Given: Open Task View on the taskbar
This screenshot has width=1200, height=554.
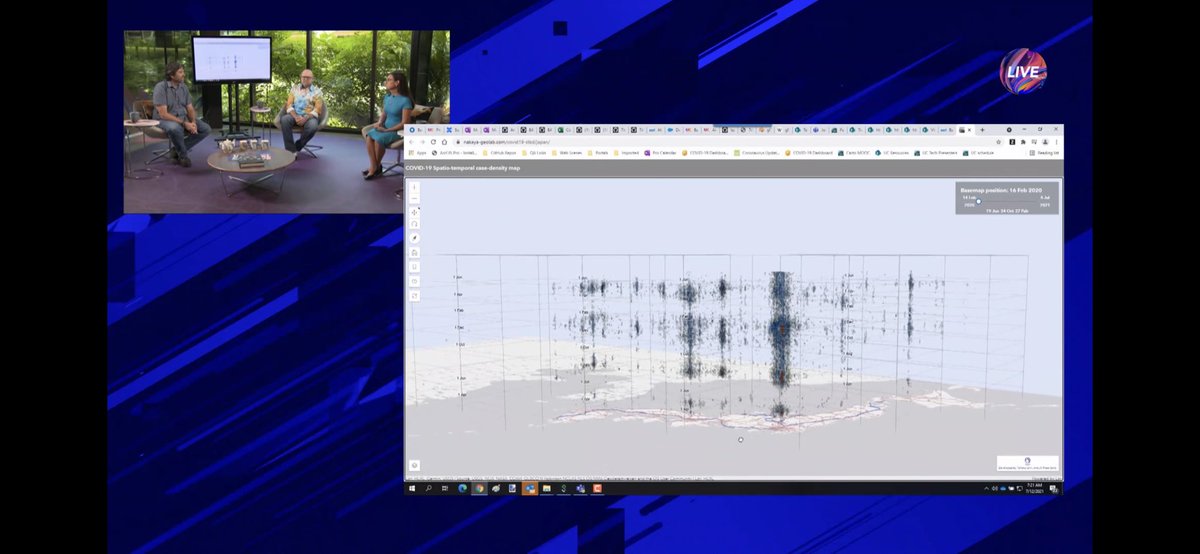Looking at the screenshot, I should pyautogui.click(x=445, y=489).
